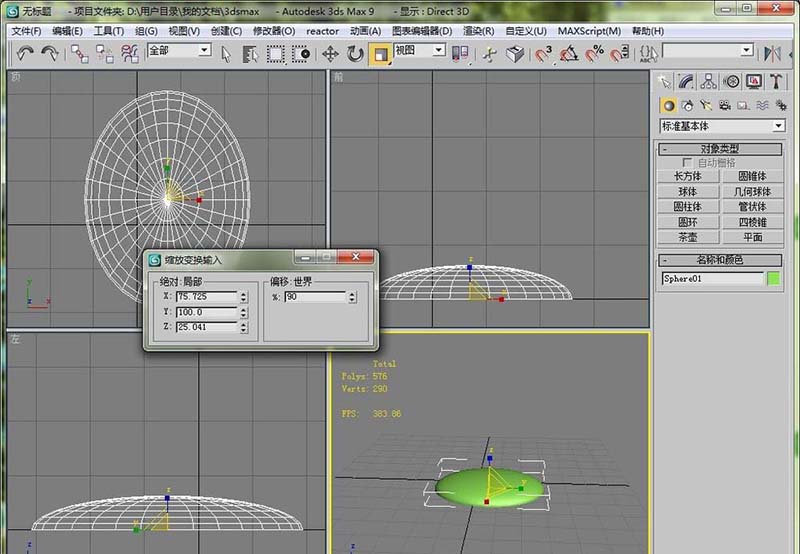Viewport: 800px width, 554px height.
Task: Open the 全部 selection filter dropdown
Action: (179, 50)
